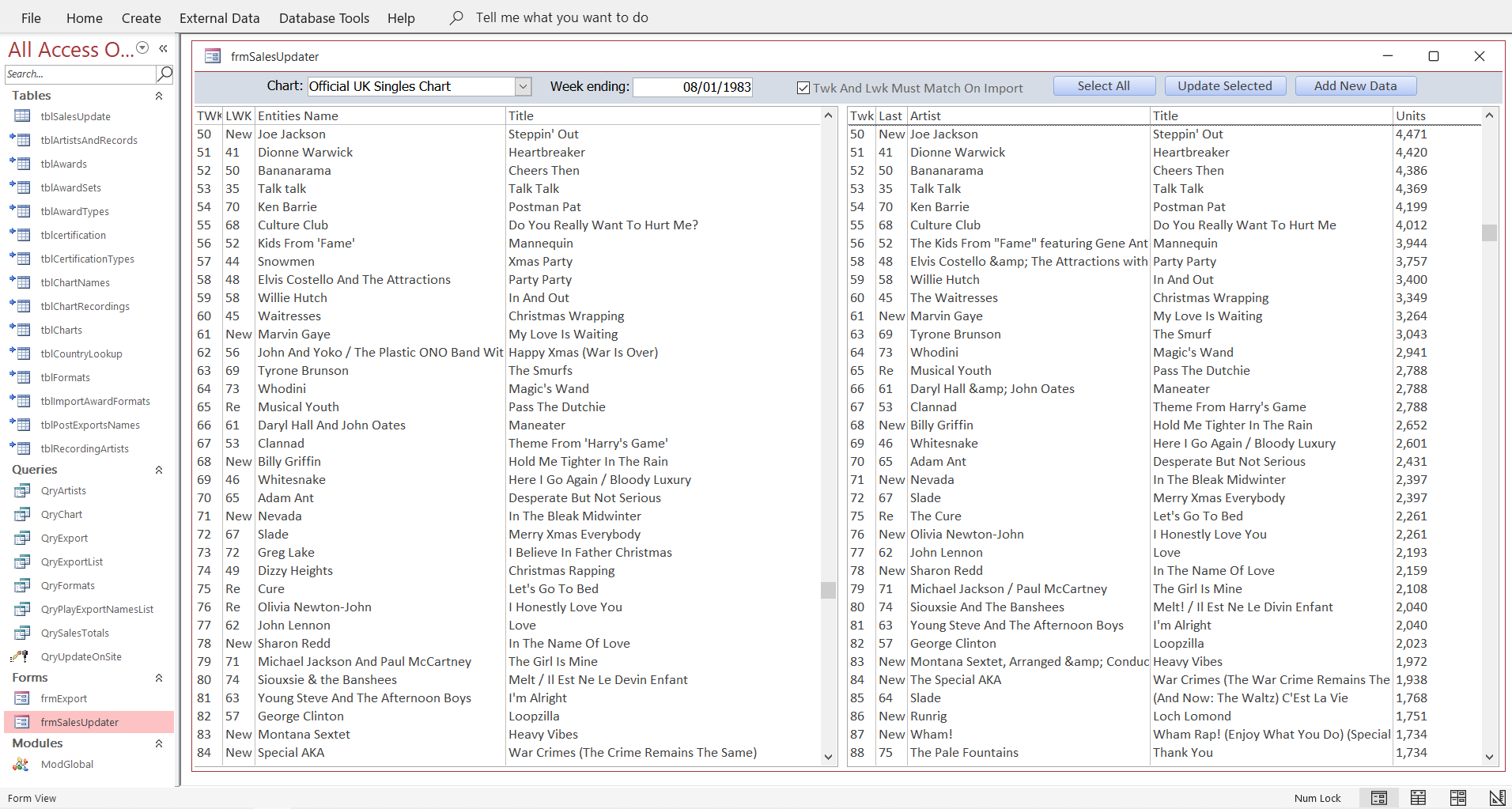Open the Database Tools tab
This screenshot has width=1512, height=809.
click(x=324, y=17)
